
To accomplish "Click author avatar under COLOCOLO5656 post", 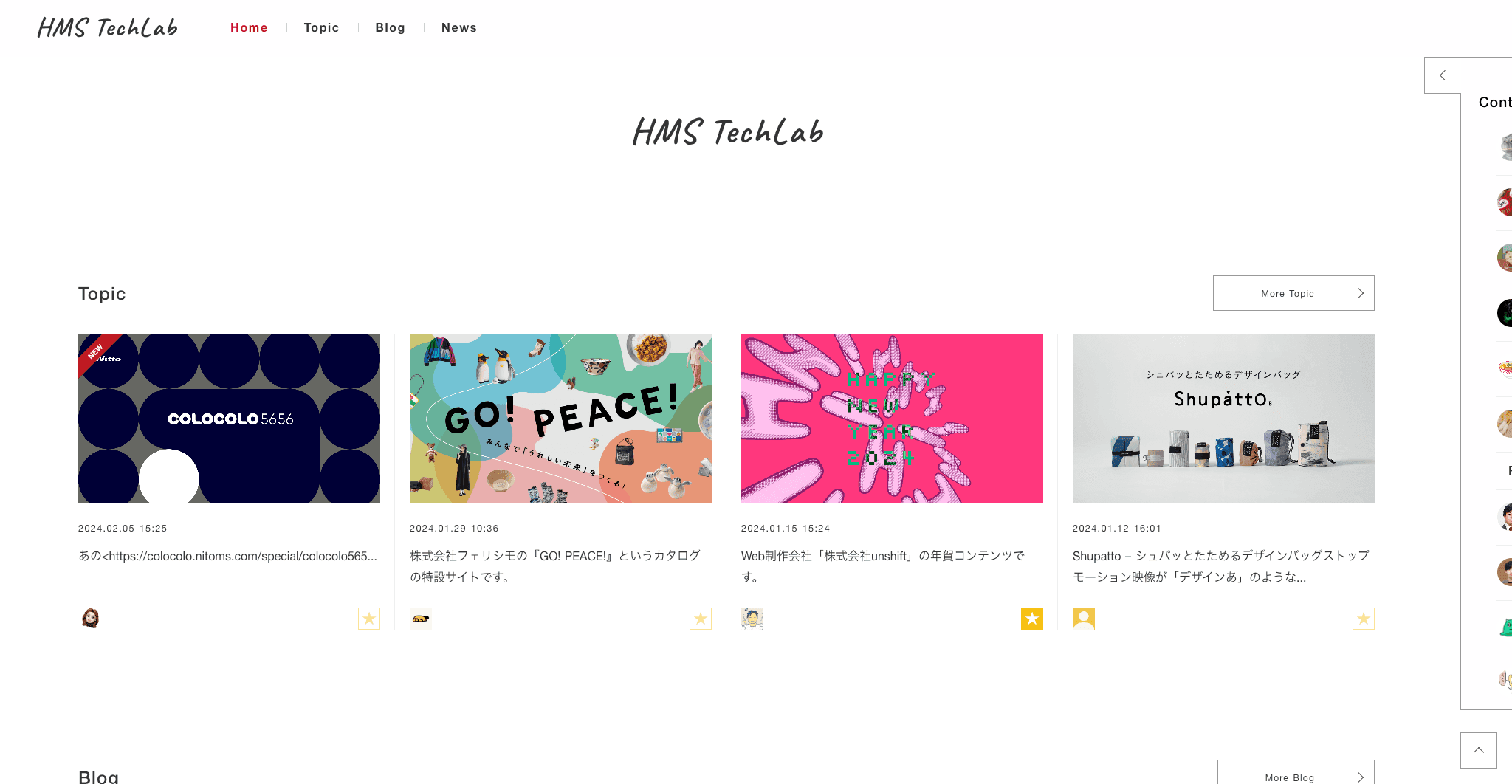I will click(x=90, y=619).
